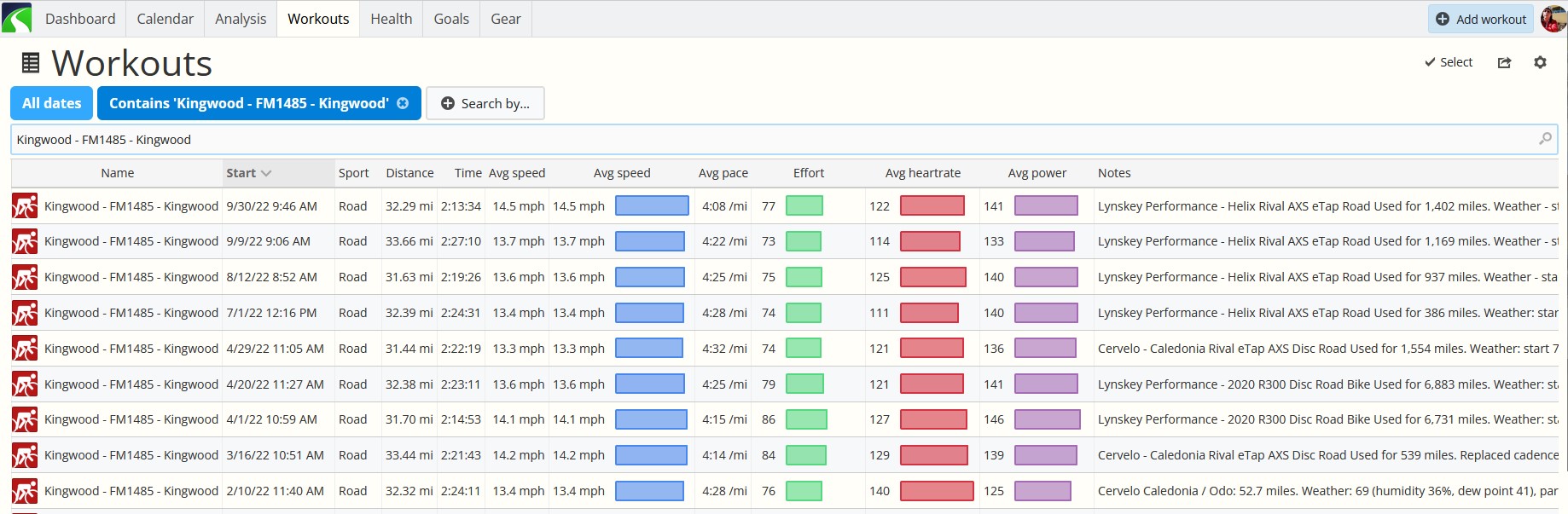The width and height of the screenshot is (1568, 514).
Task: Click the Workouts list icon beside title
Action: pyautogui.click(x=31, y=62)
